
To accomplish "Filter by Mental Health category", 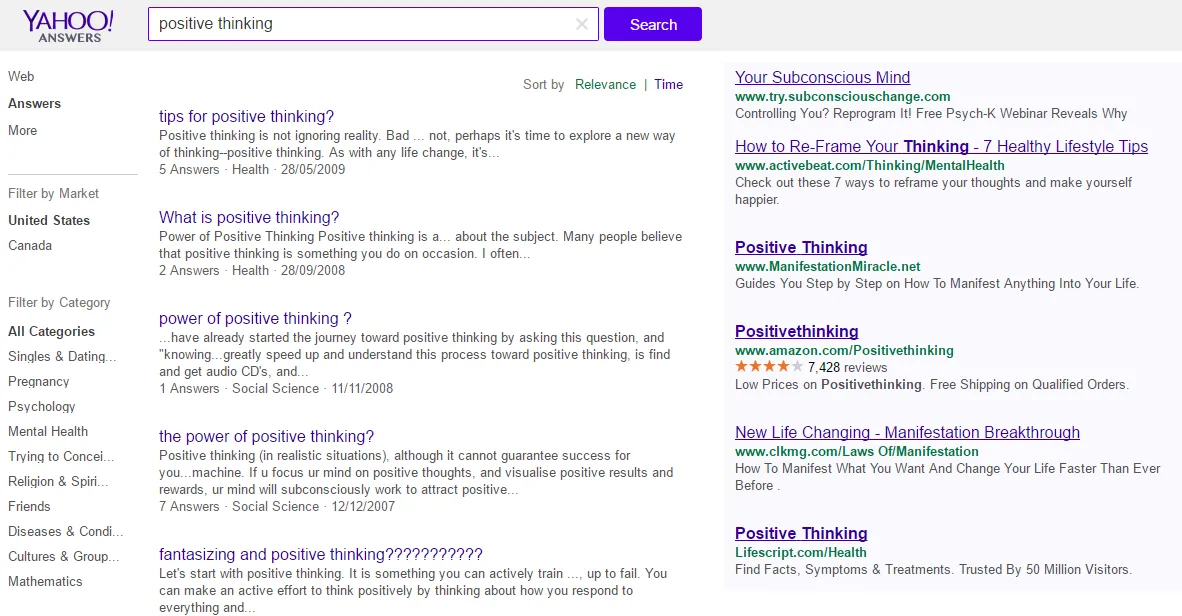I will (48, 431).
